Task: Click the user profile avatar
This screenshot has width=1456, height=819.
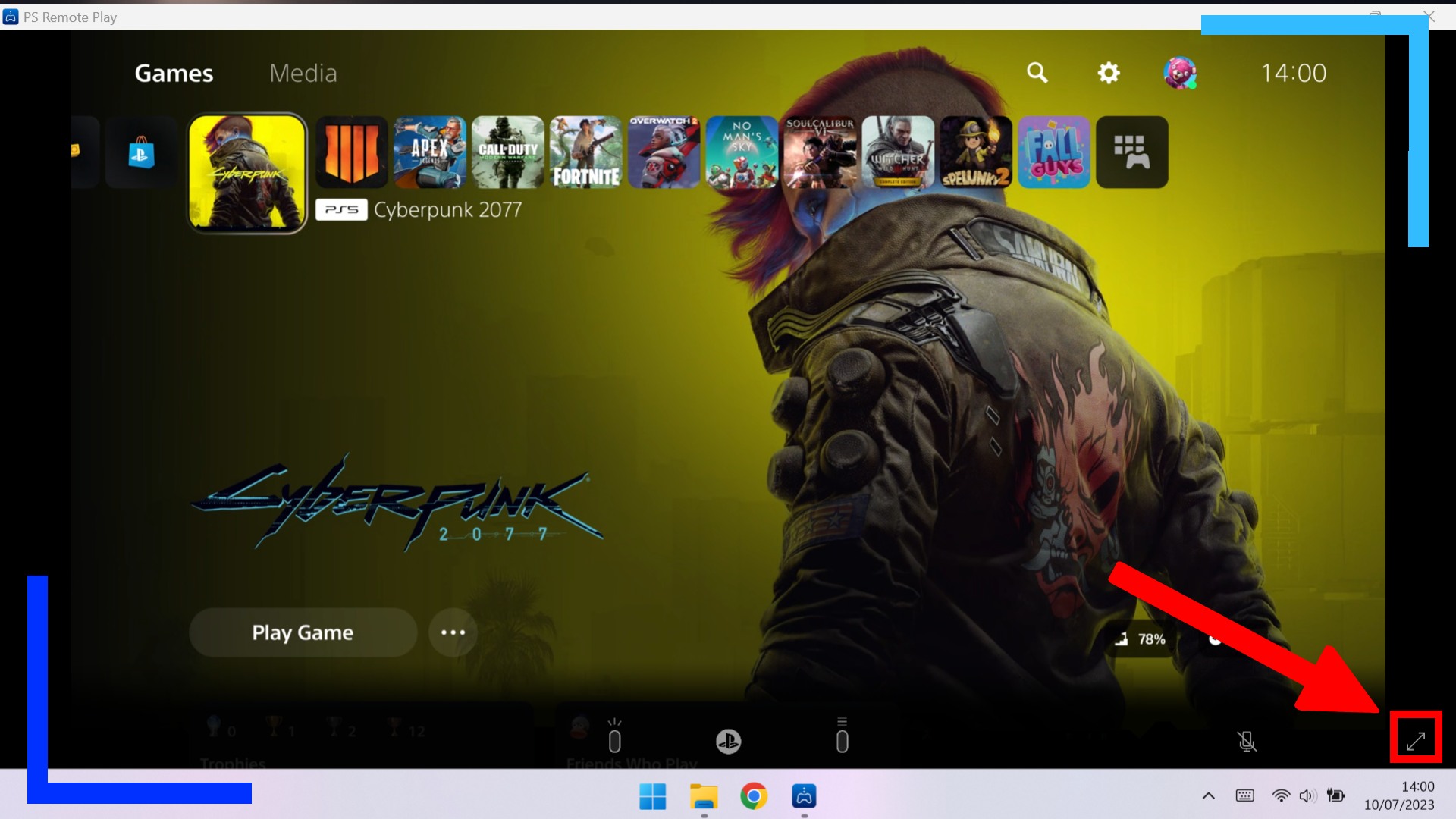Action: 1180,73
